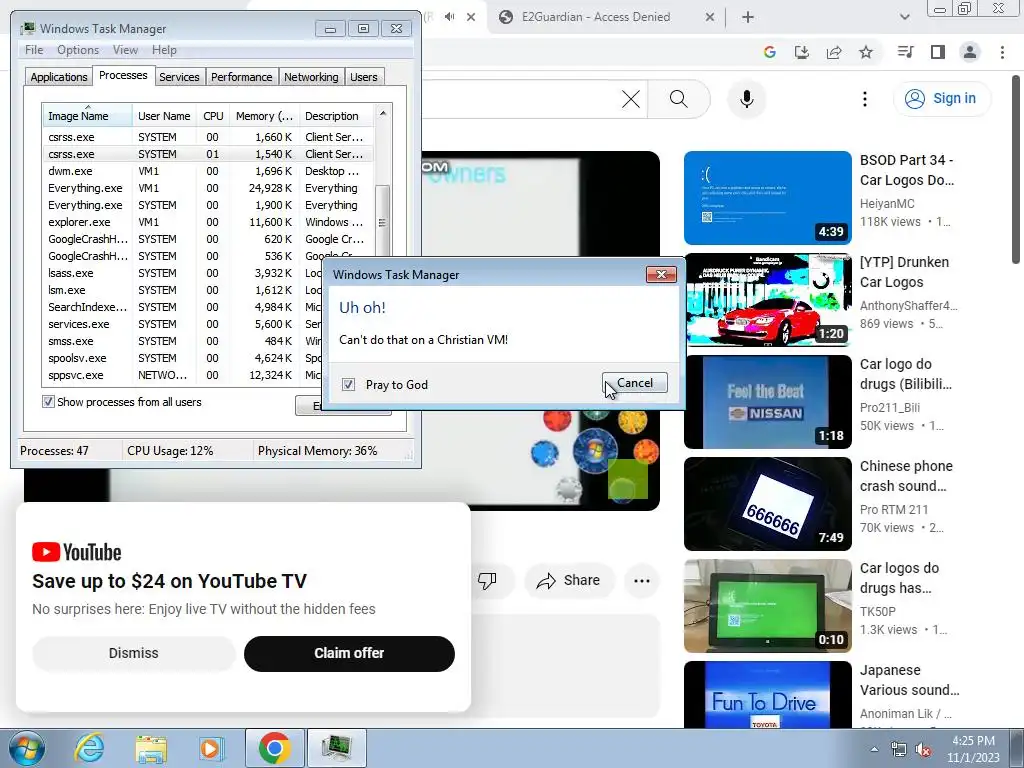Click Cancel in the Uh oh dialog
1024x768 pixels.
click(x=635, y=383)
